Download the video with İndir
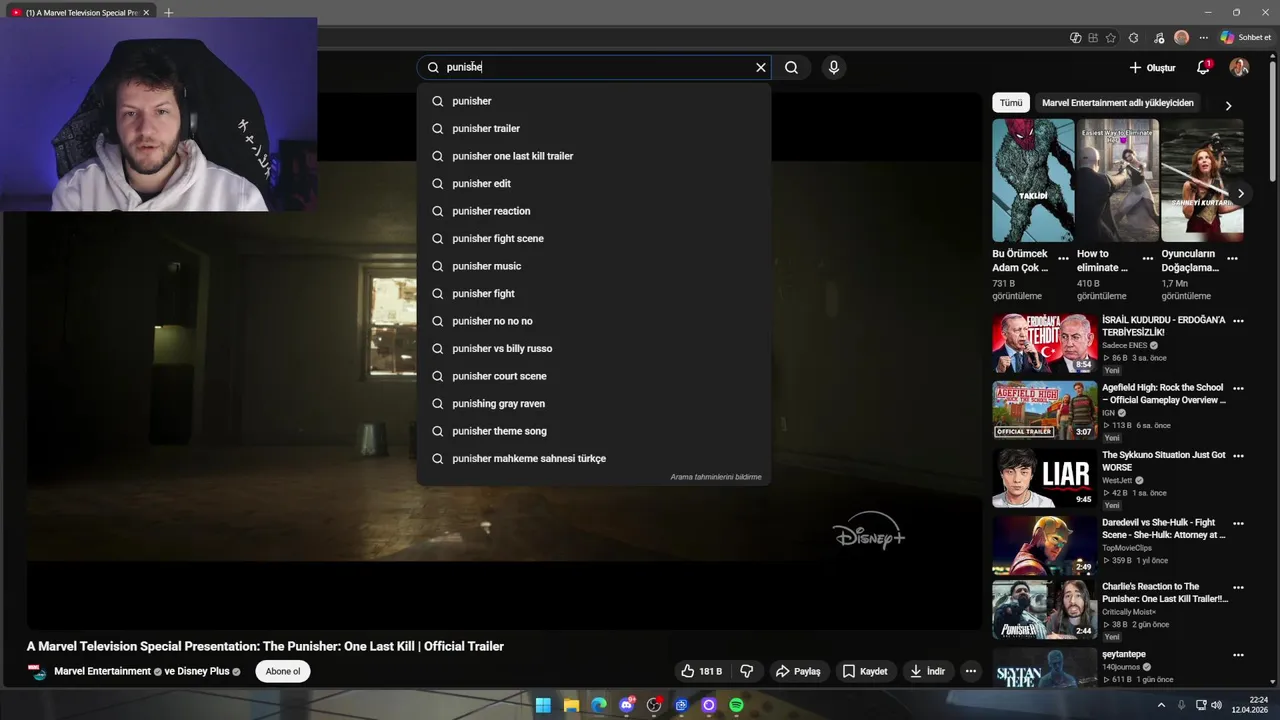Screen dimensions: 1280x720 point(927,671)
